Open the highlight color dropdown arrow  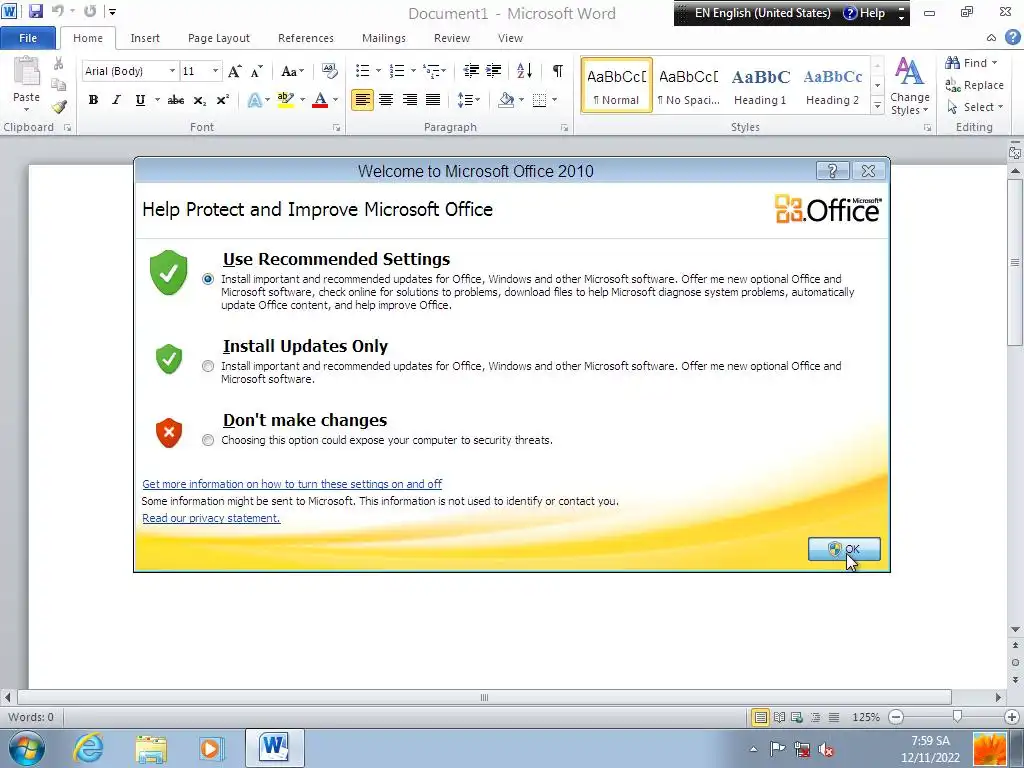tap(302, 100)
